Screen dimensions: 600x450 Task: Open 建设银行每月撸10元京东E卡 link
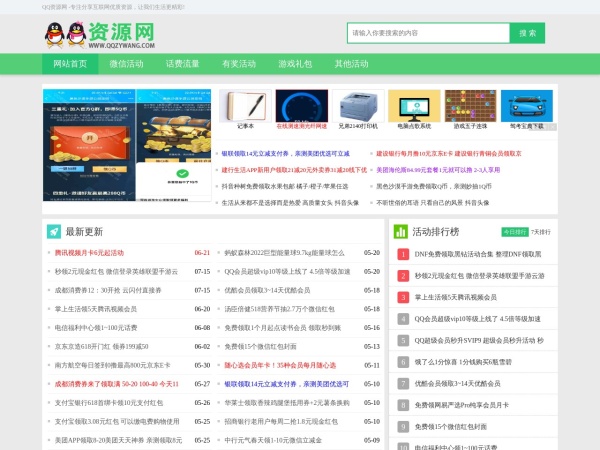click(449, 154)
